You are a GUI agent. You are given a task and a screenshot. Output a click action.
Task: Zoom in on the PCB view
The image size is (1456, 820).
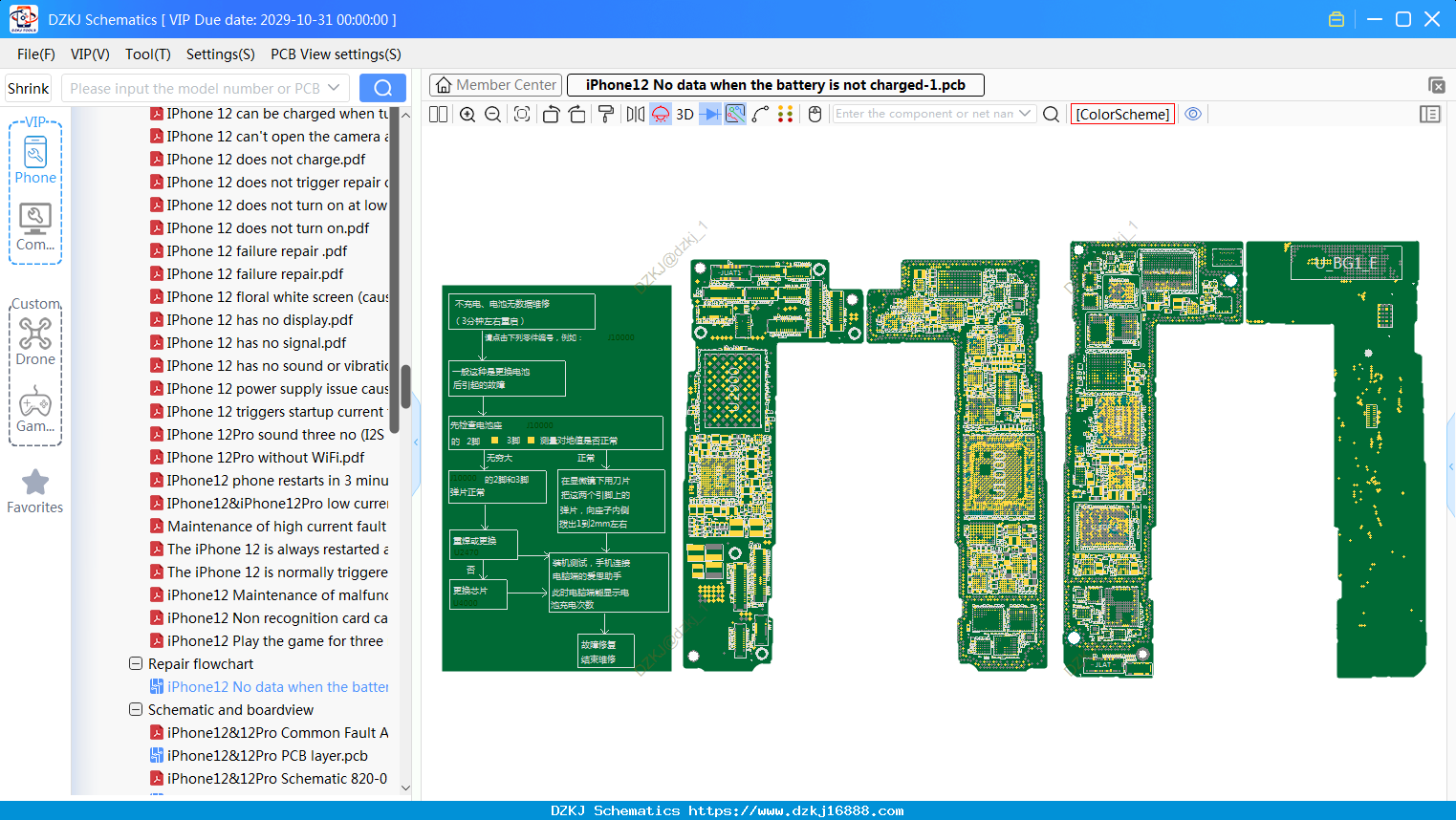[467, 114]
